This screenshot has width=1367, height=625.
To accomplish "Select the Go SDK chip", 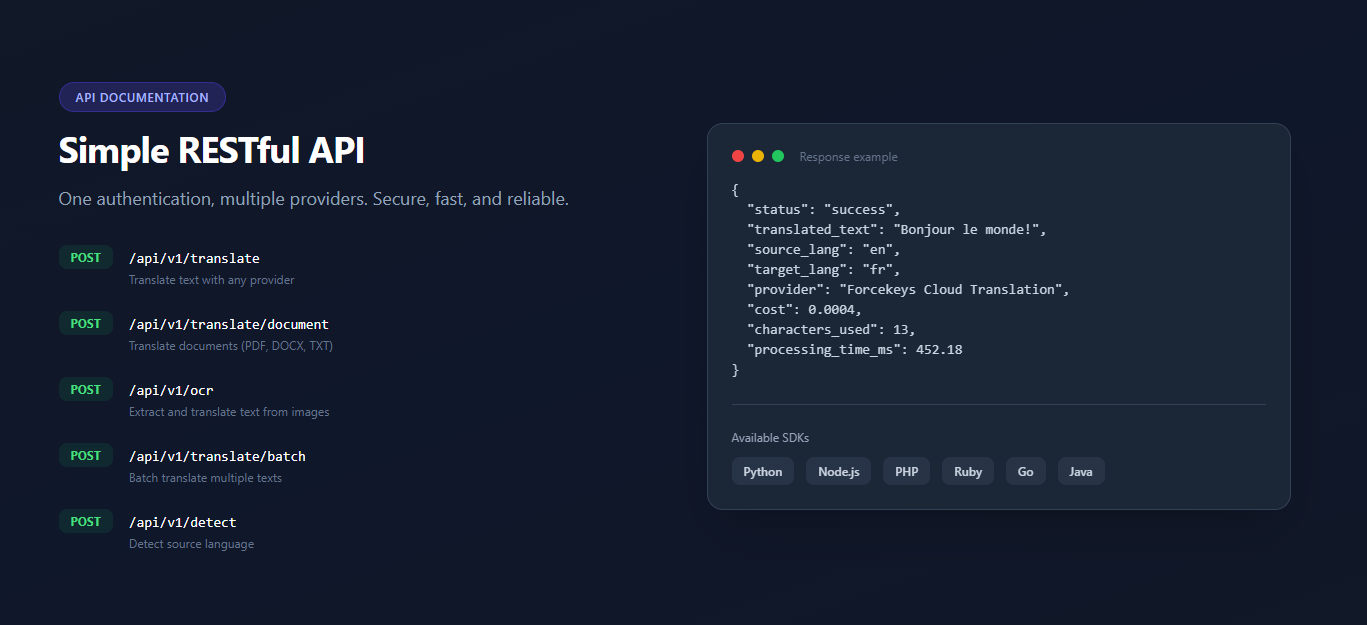I will pos(1026,471).
